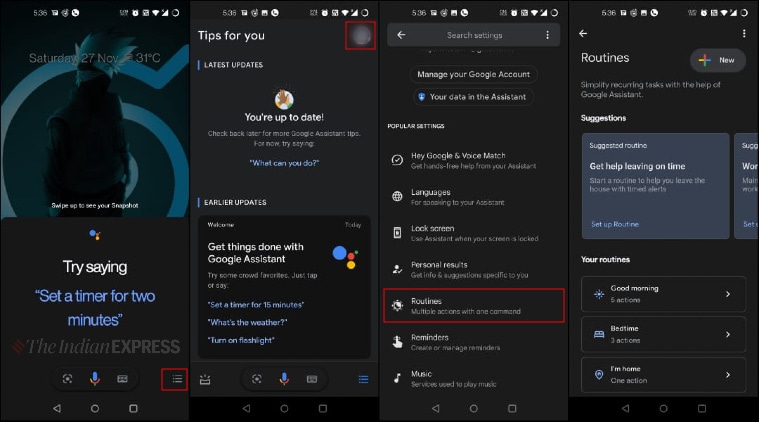The width and height of the screenshot is (759, 422).
Task: Open Google Lens on the Try saying screen
Action: tap(67, 378)
